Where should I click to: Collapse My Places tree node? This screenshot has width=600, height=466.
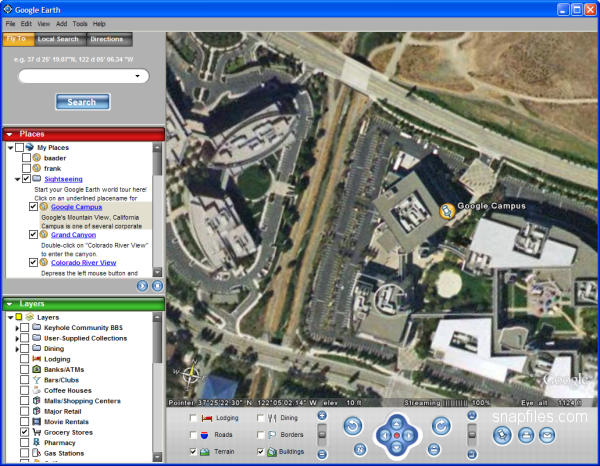point(11,147)
